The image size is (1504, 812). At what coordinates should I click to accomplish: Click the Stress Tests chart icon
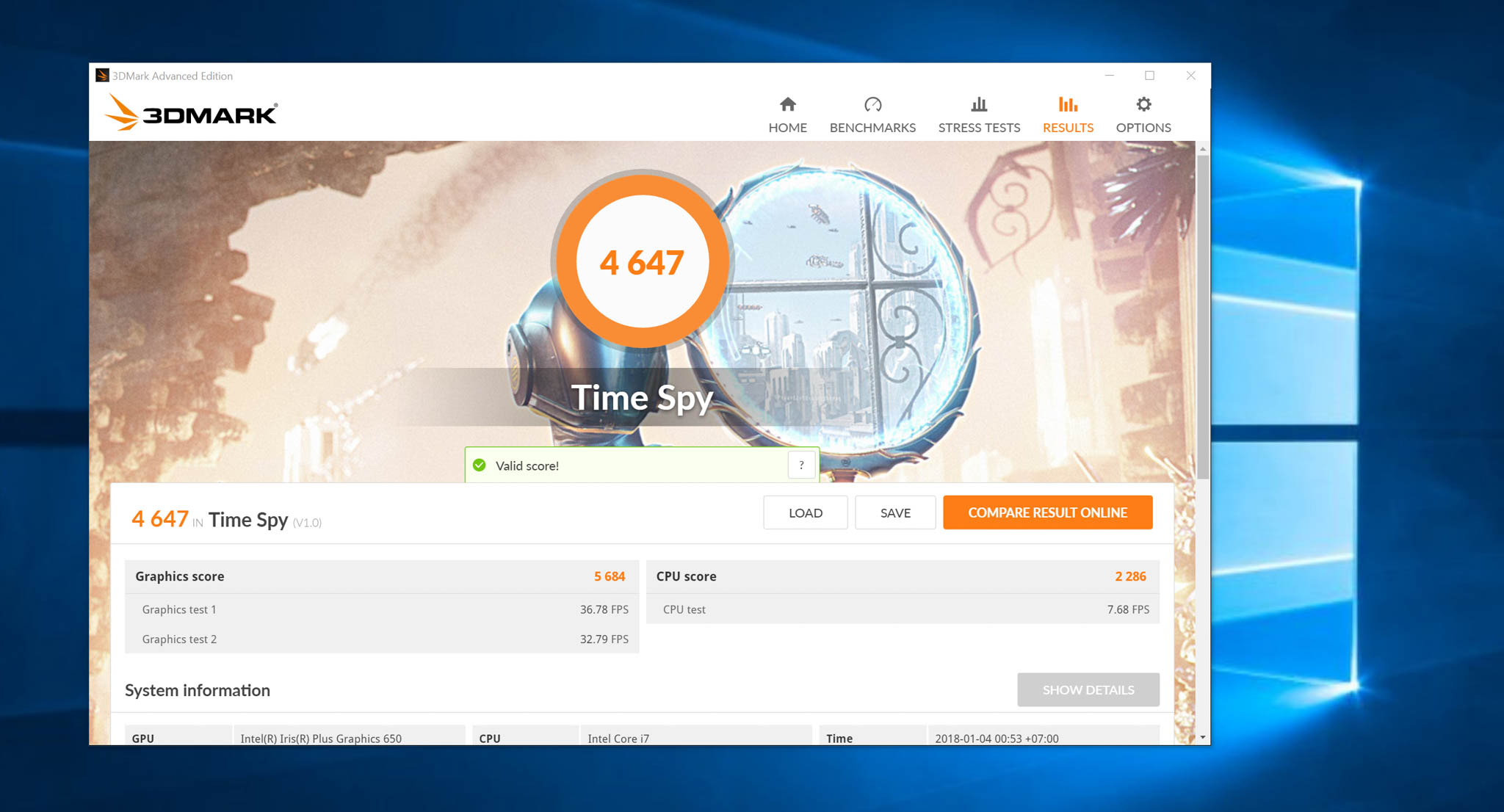click(979, 104)
